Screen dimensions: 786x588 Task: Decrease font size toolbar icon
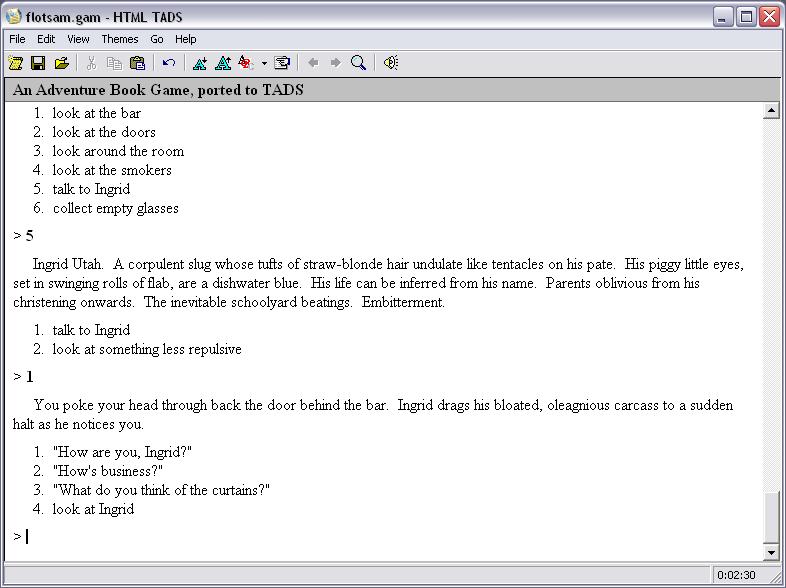point(200,63)
